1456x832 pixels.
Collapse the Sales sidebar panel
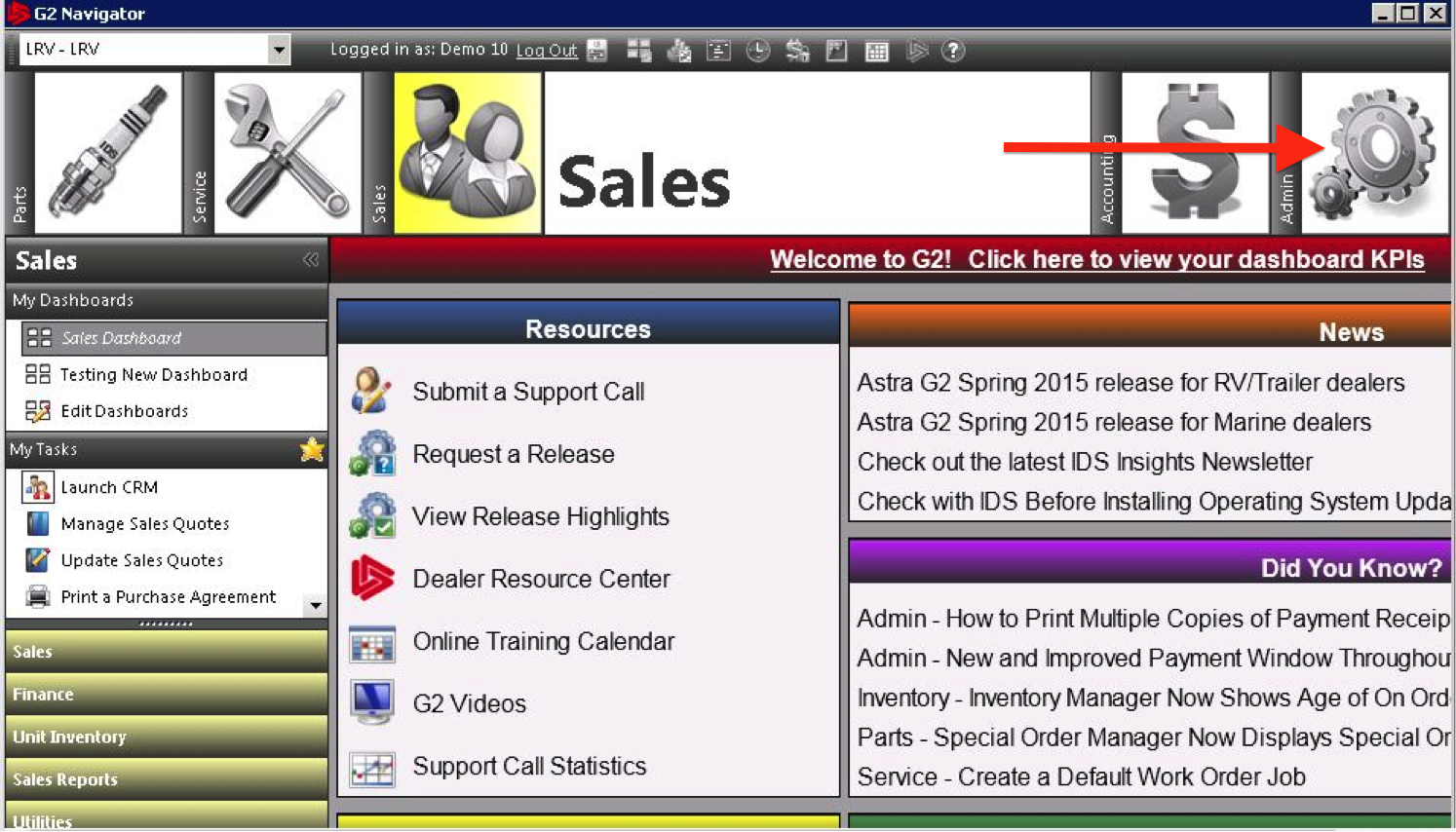[x=311, y=260]
